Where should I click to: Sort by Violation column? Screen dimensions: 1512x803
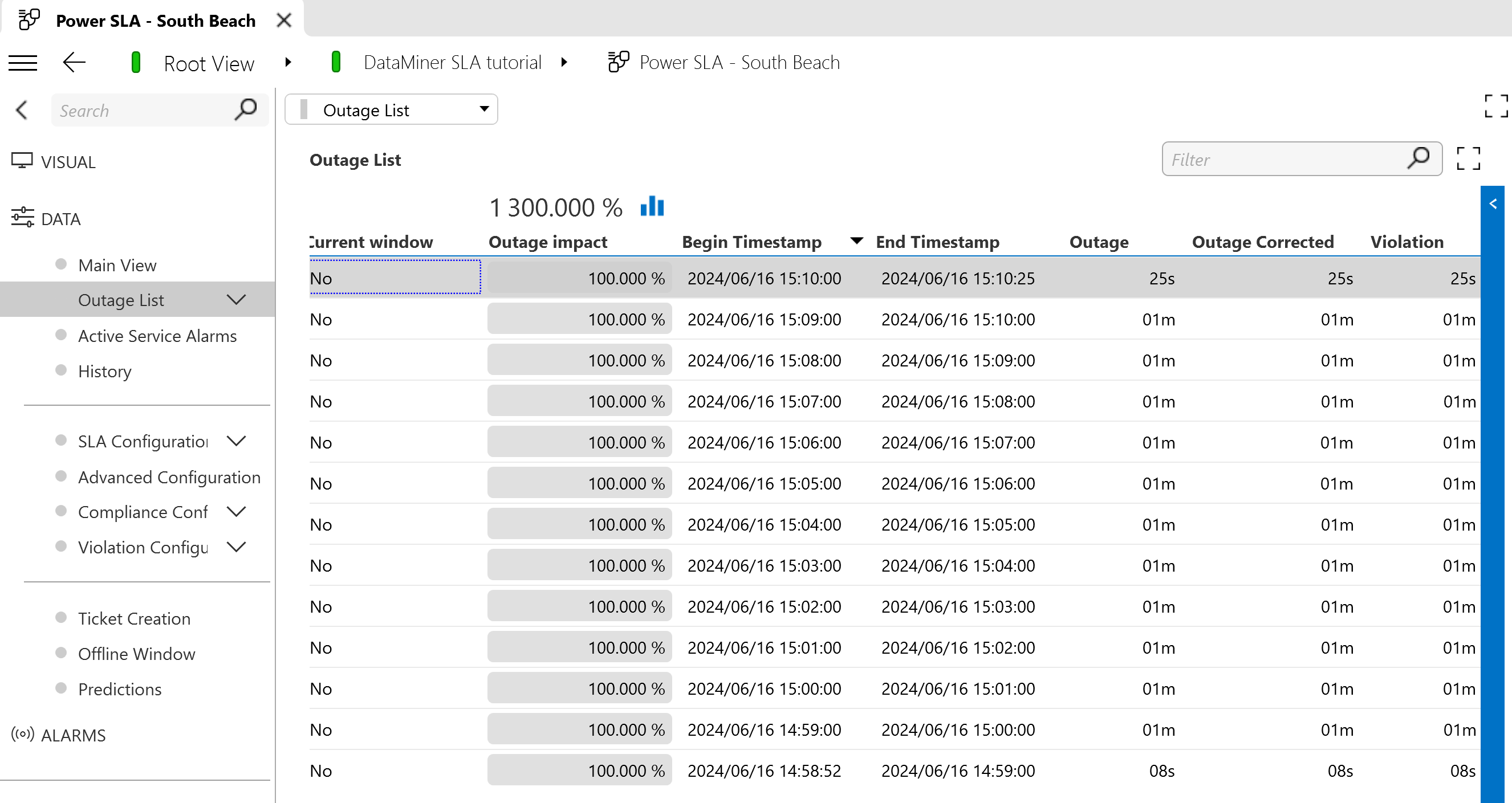click(1407, 242)
